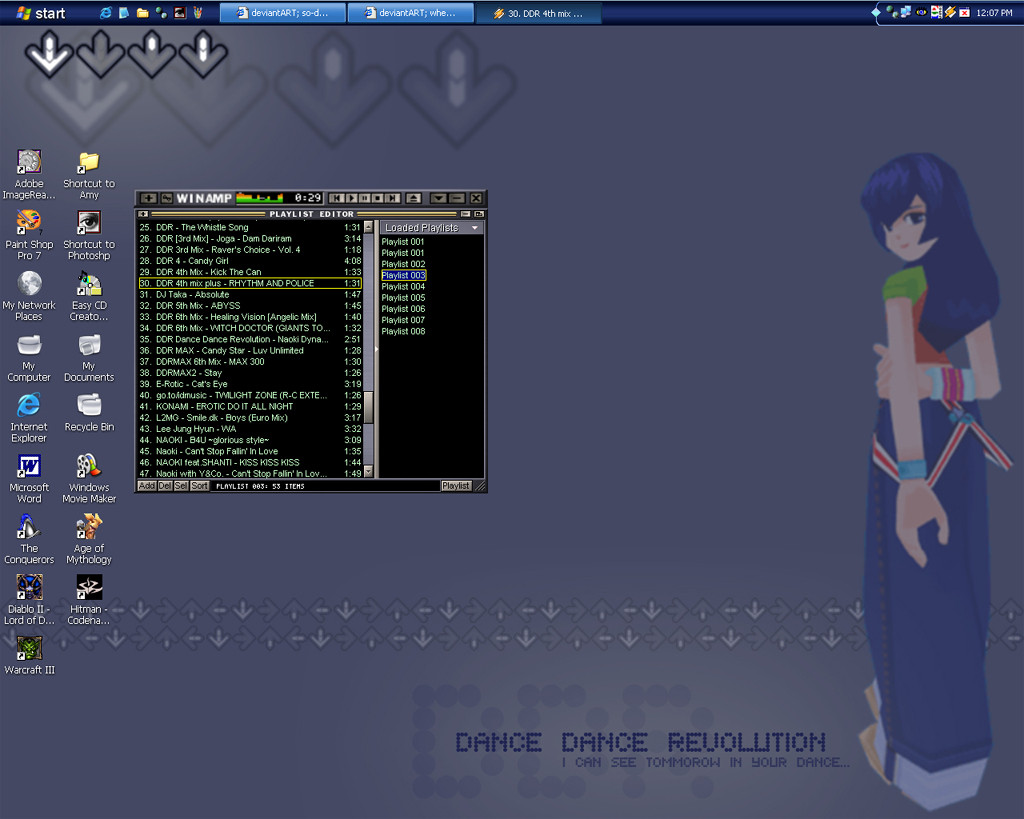Open the Microsoft Word desktop icon
Viewport: 1024px width, 819px height.
click(29, 478)
